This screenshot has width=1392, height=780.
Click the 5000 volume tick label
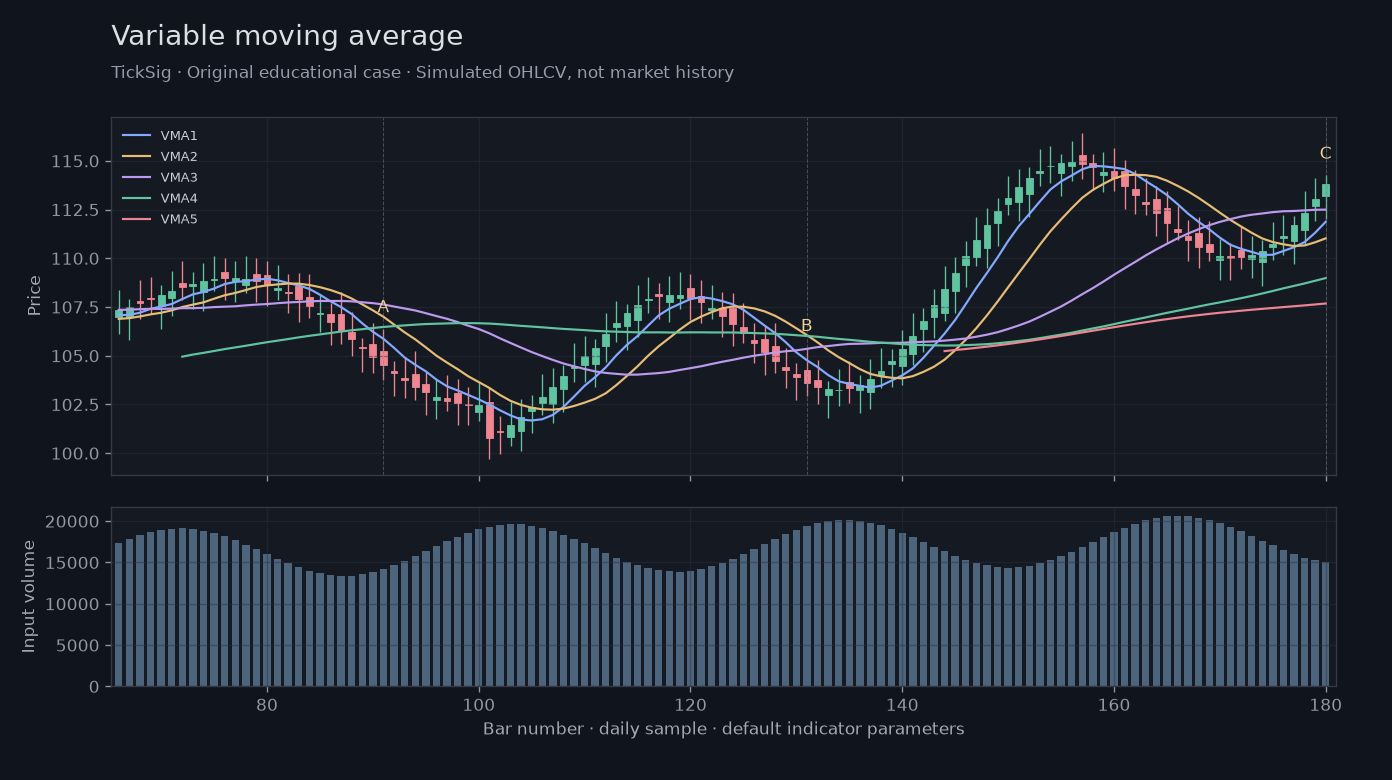79,646
